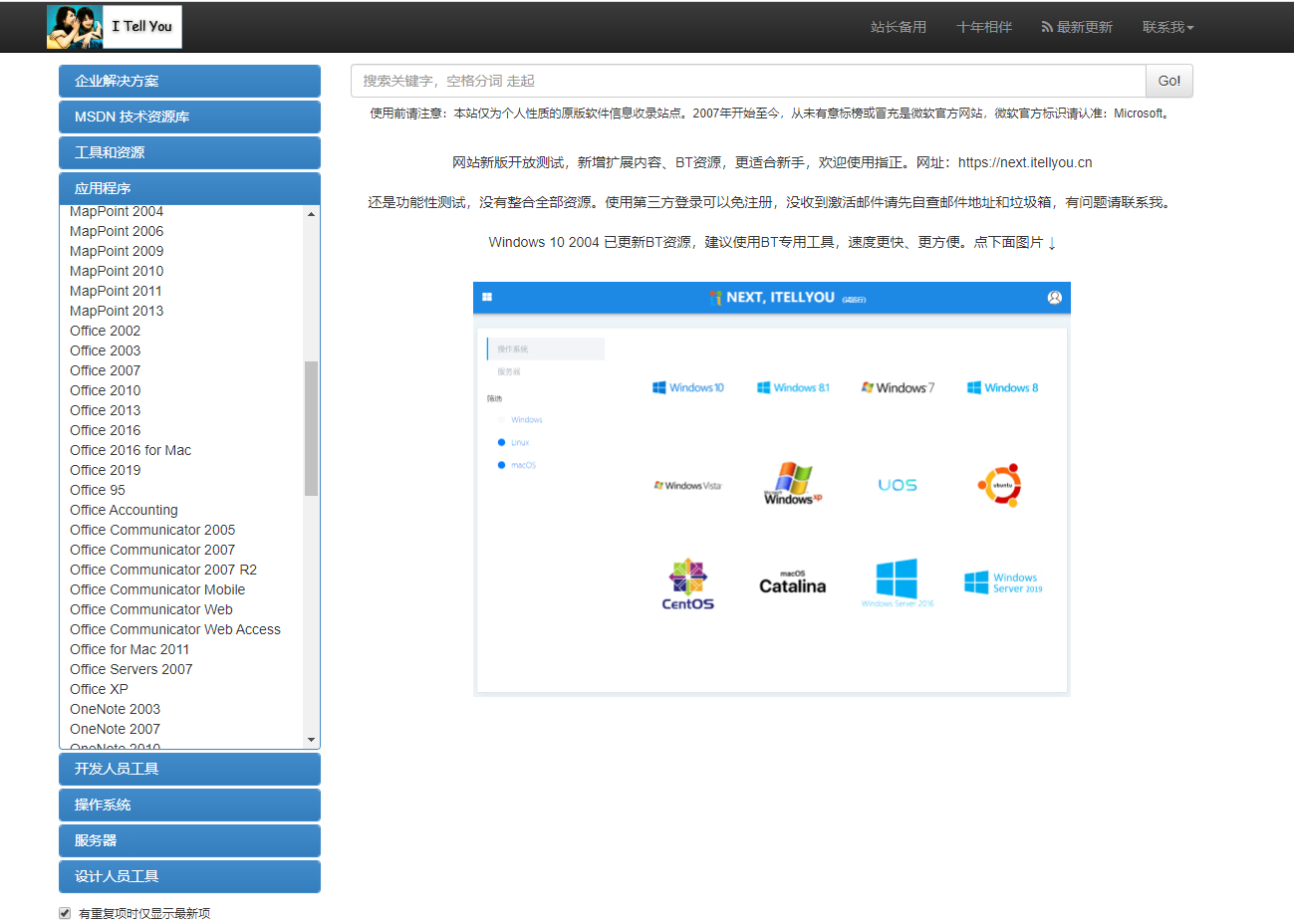Expand the 服务器 panel
This screenshot has width=1294, height=924.
pyautogui.click(x=189, y=840)
